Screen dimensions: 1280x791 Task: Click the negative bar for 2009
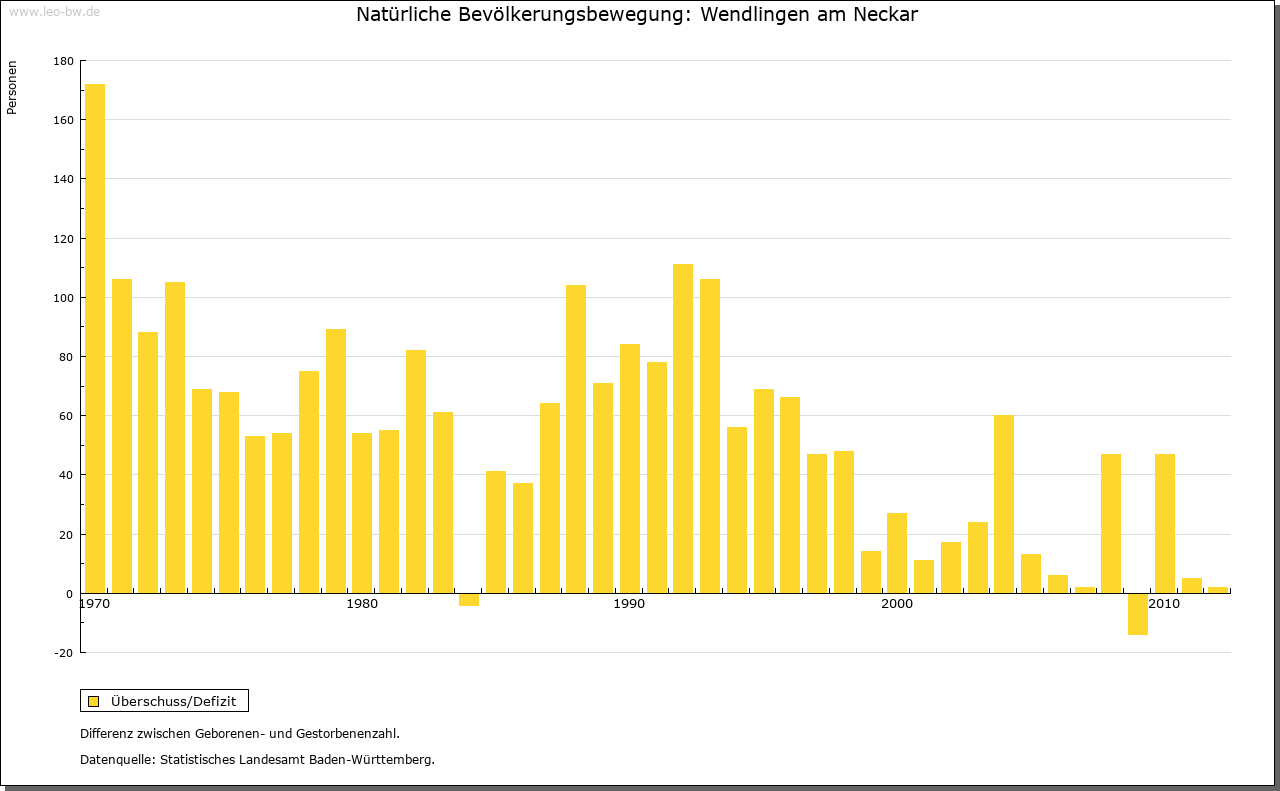point(1138,614)
